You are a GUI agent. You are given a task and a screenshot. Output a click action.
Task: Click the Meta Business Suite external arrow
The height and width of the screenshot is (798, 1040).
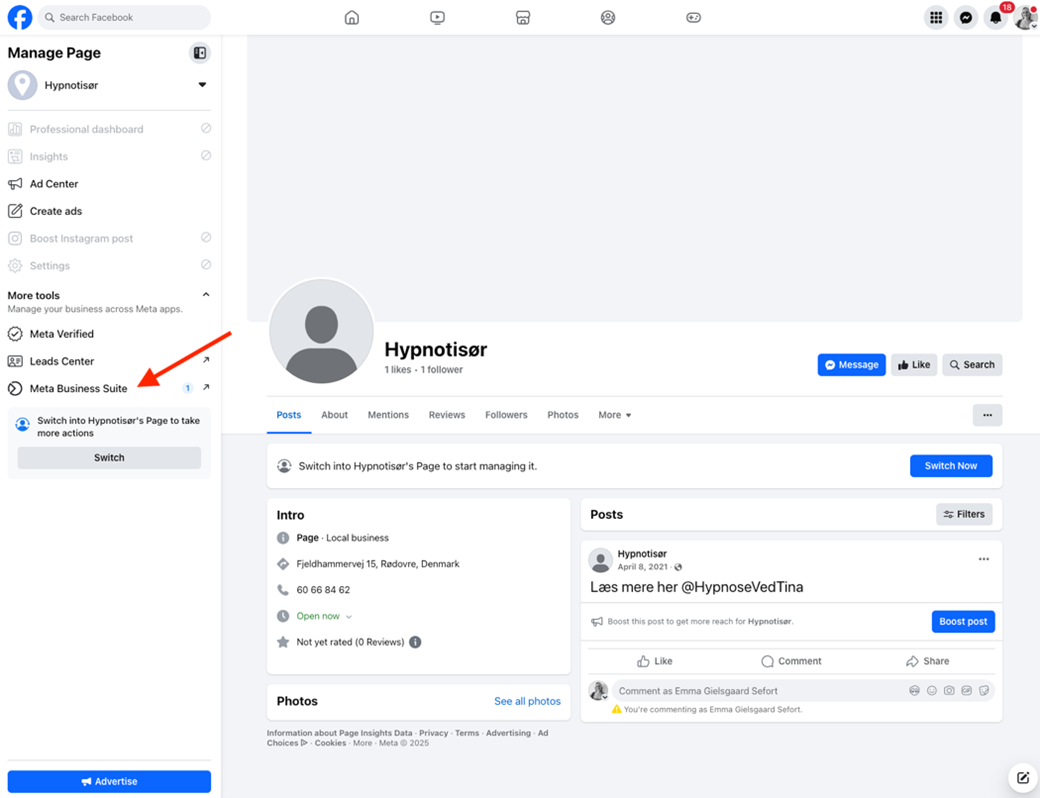206,387
